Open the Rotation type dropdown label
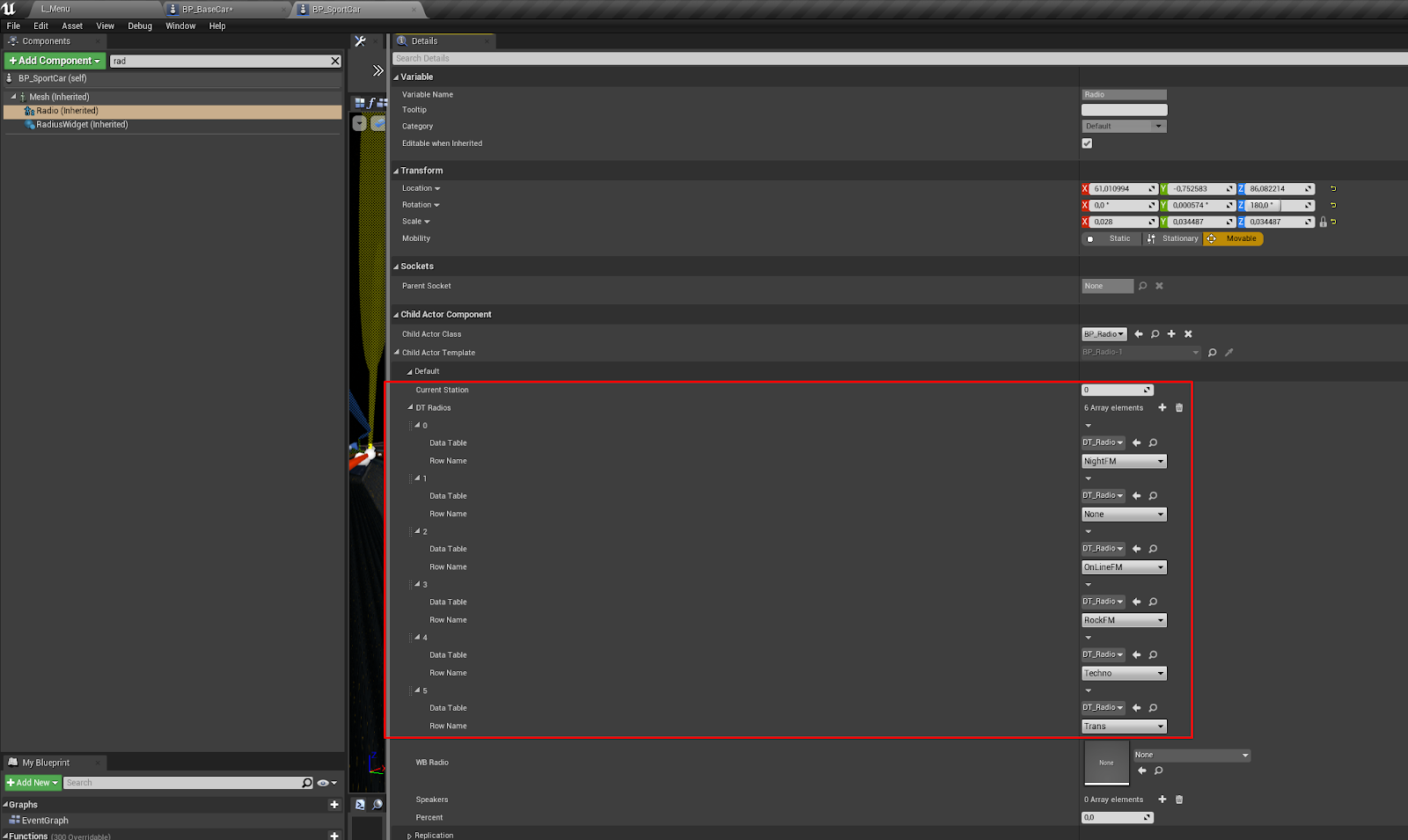 tap(421, 205)
